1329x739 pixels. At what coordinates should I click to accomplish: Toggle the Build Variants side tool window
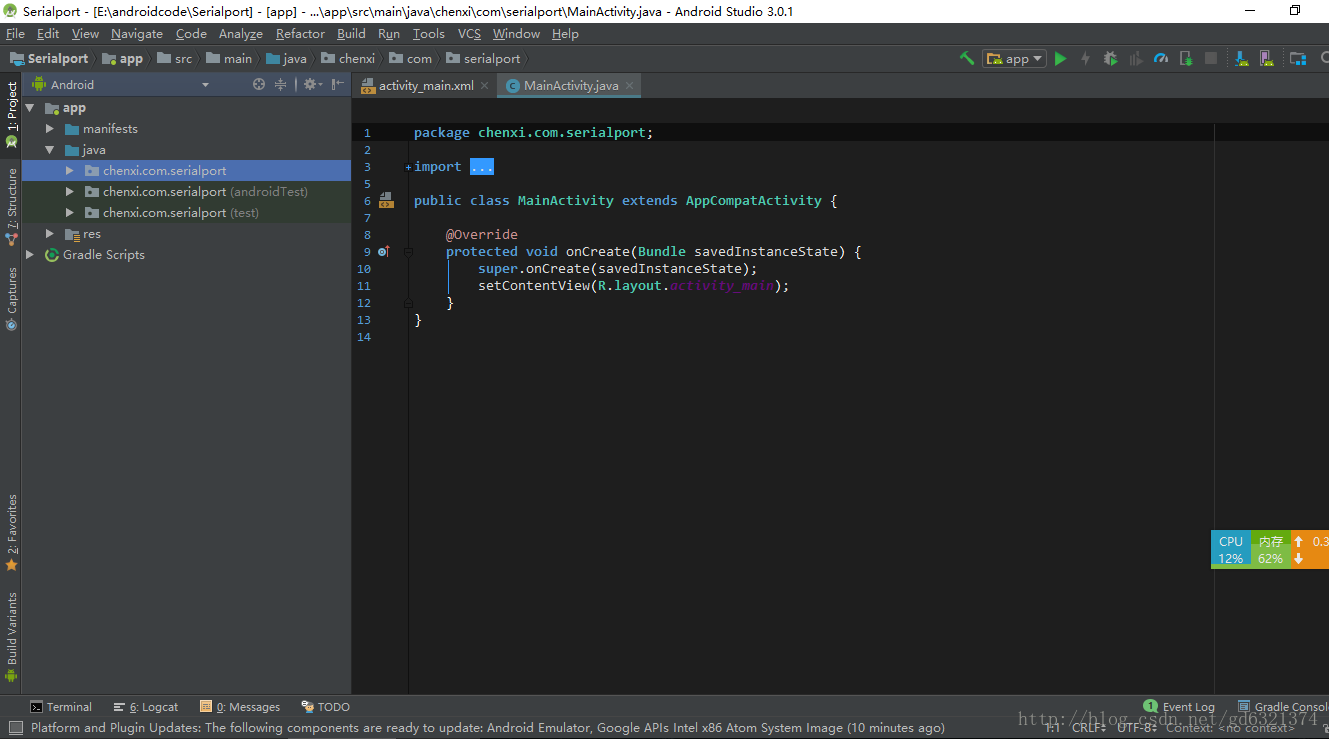pyautogui.click(x=12, y=637)
